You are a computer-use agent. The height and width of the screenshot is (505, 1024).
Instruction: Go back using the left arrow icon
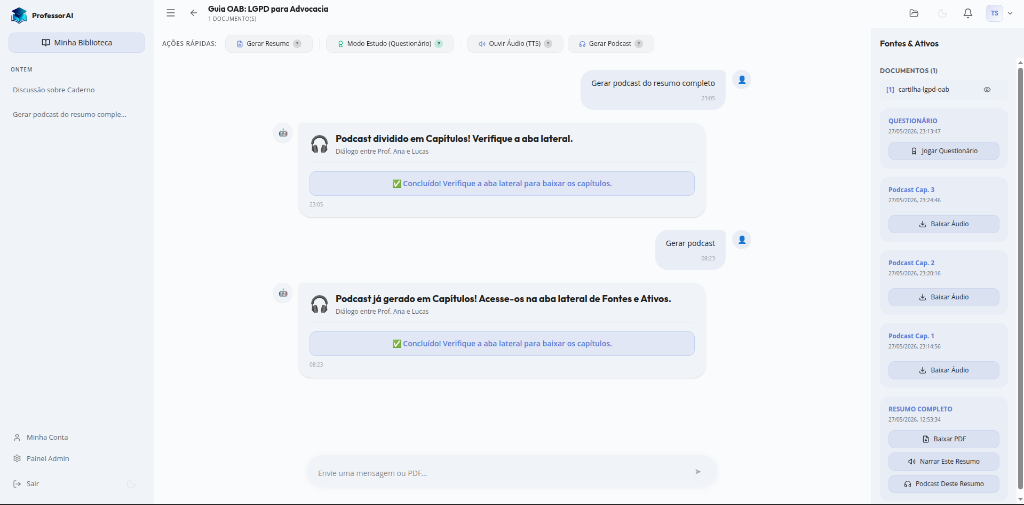coord(193,13)
